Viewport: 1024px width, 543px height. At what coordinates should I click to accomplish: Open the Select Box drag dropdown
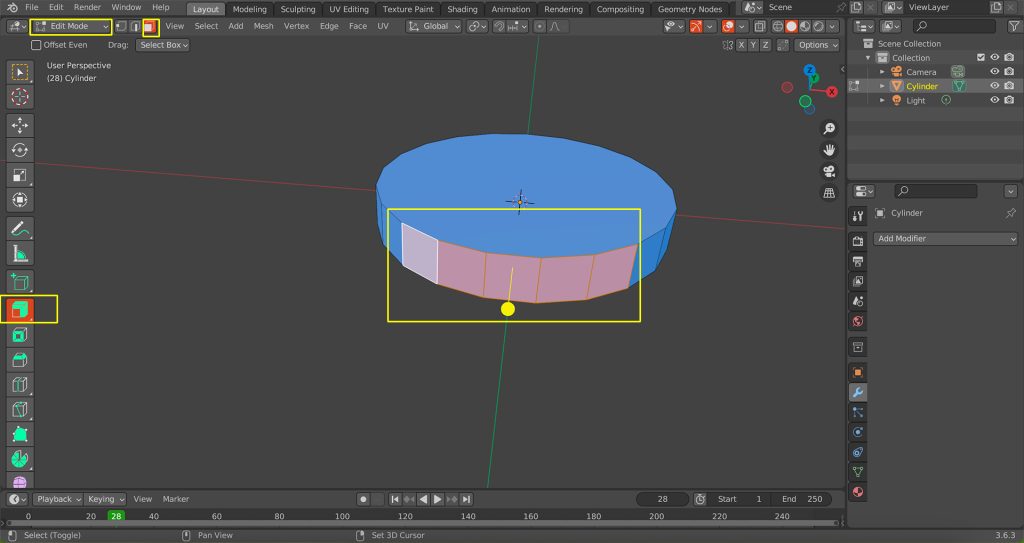point(163,45)
